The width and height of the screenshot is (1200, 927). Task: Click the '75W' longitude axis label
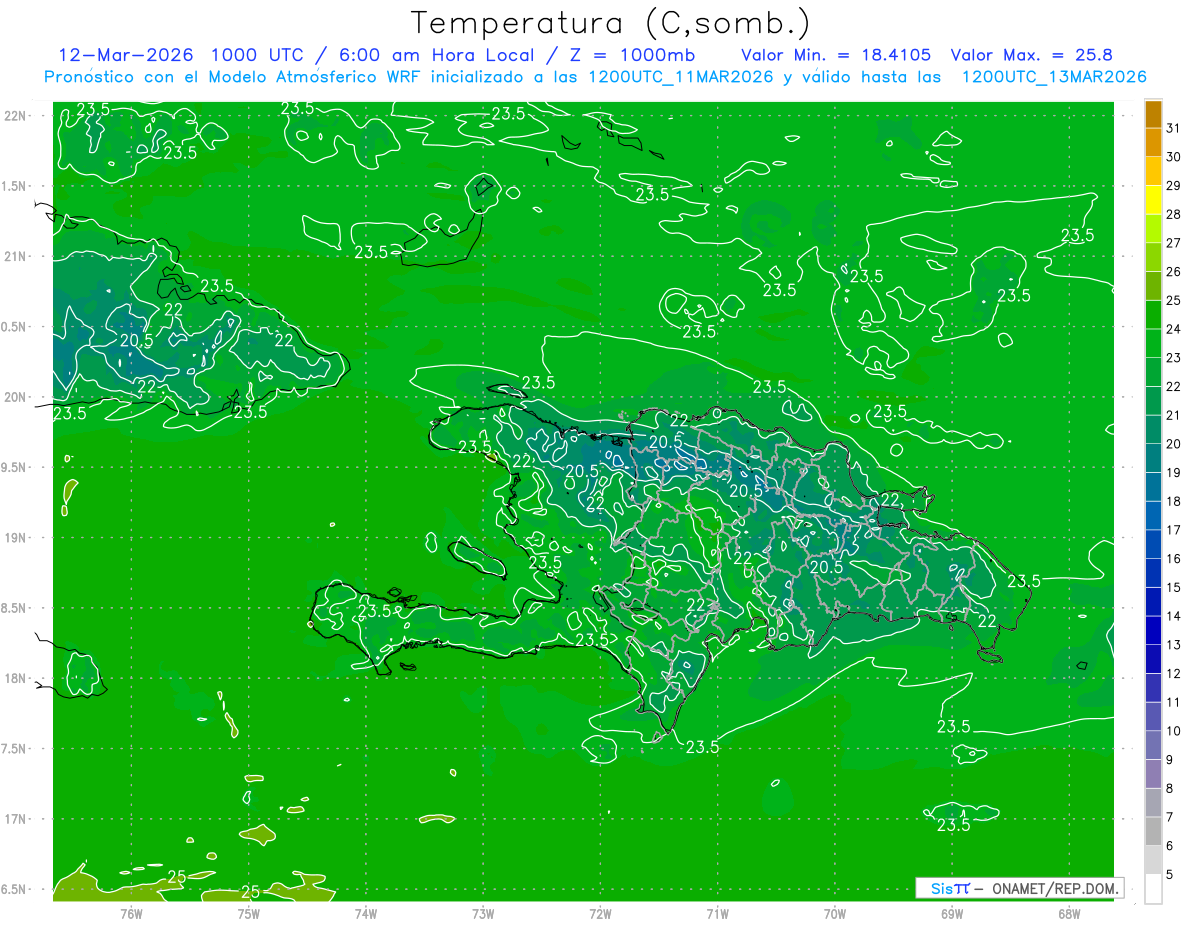(x=249, y=913)
